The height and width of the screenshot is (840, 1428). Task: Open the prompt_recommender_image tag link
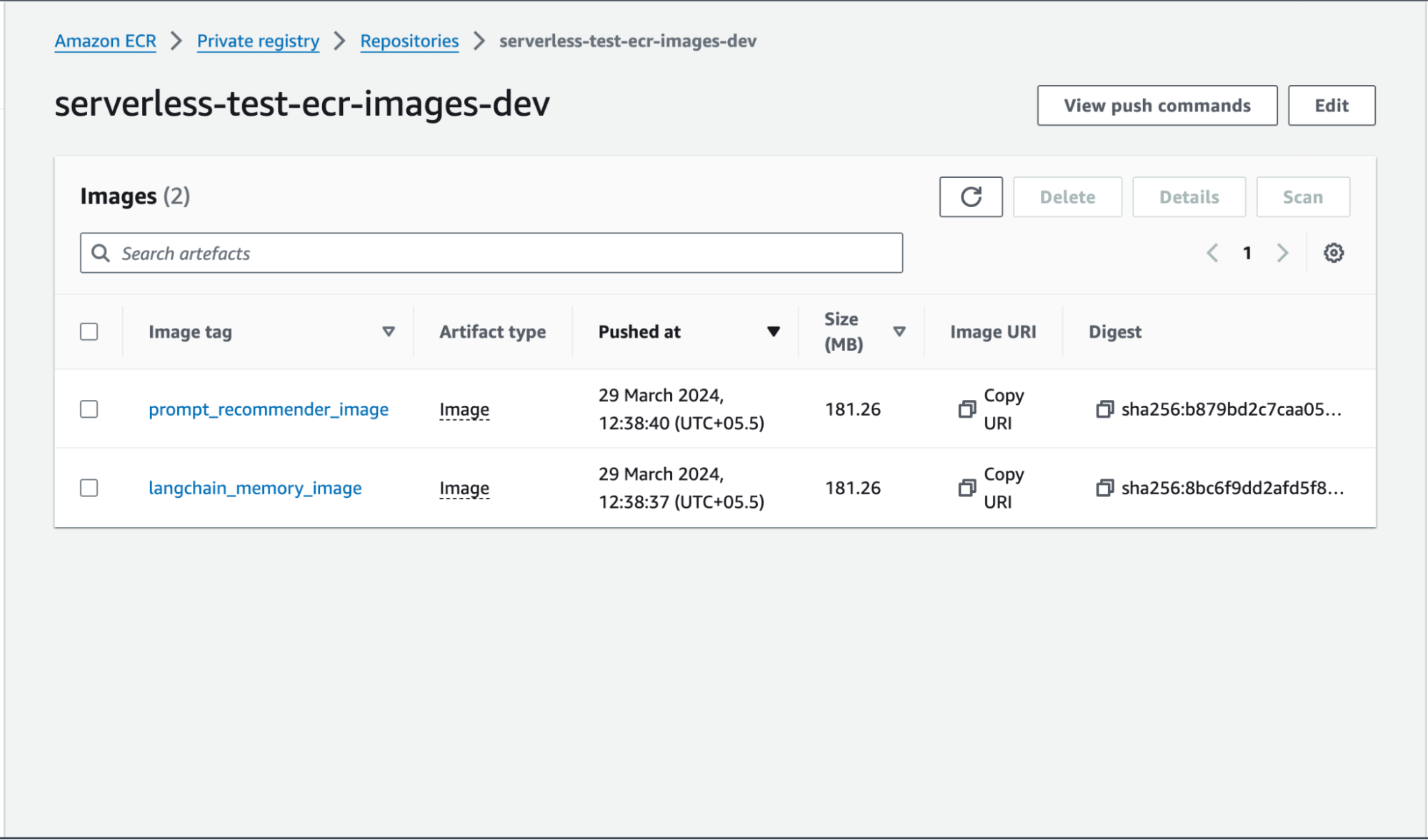point(269,409)
